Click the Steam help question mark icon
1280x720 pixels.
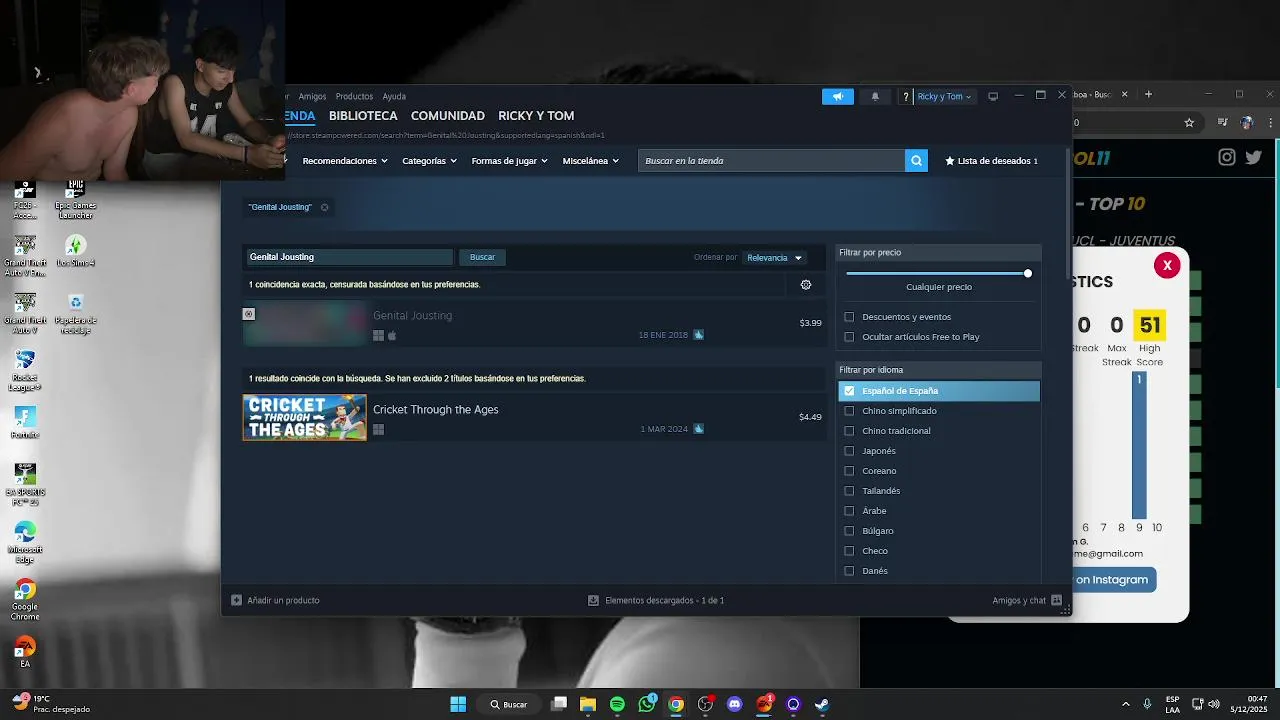click(906, 97)
